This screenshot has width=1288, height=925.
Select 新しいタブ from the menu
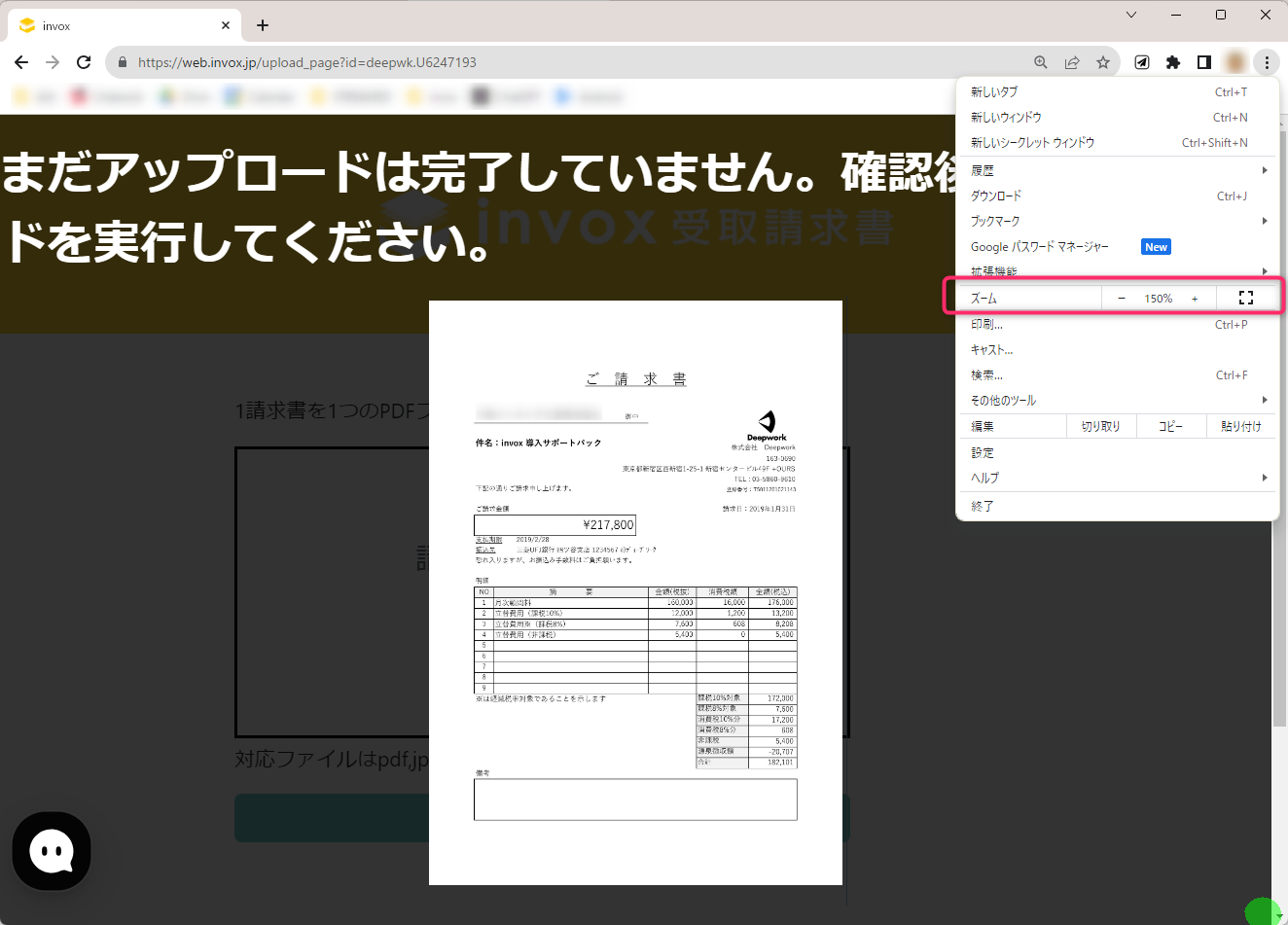click(995, 91)
